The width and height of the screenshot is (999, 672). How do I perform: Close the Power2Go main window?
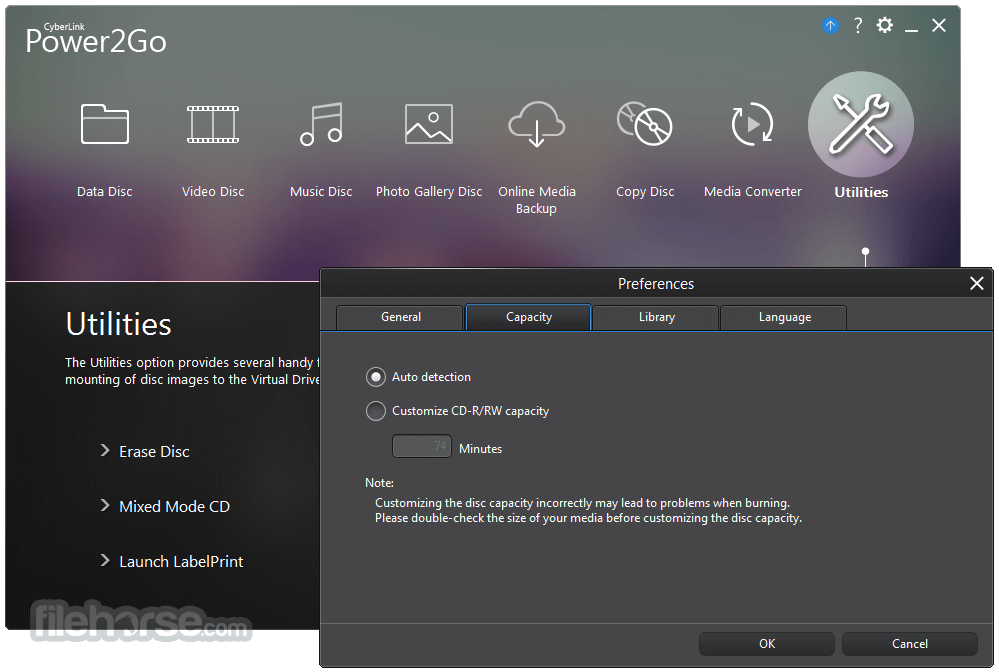(939, 25)
